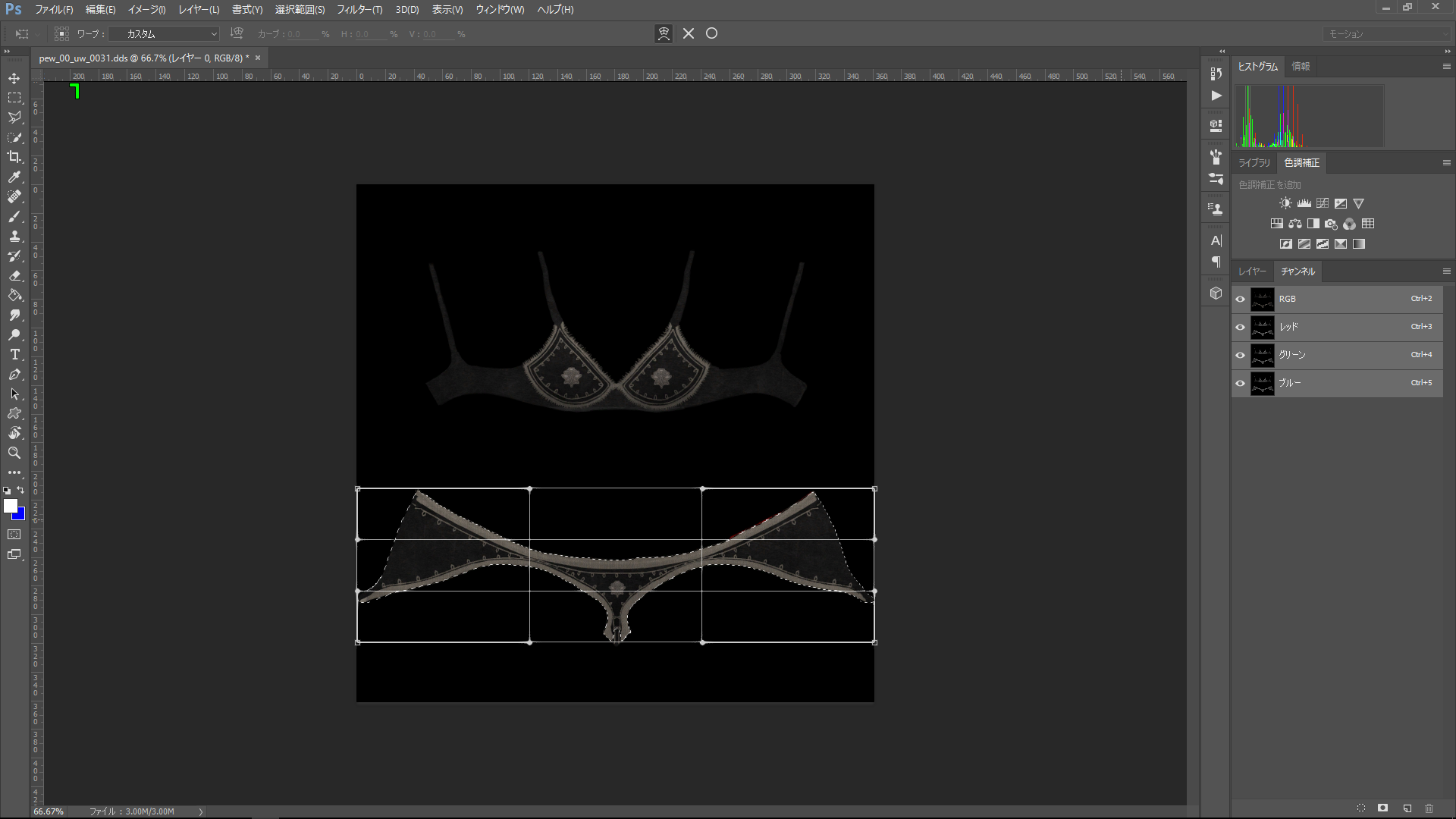Switch between free transform and warp modes
Viewport: 1456px width, 819px height.
[x=664, y=33]
